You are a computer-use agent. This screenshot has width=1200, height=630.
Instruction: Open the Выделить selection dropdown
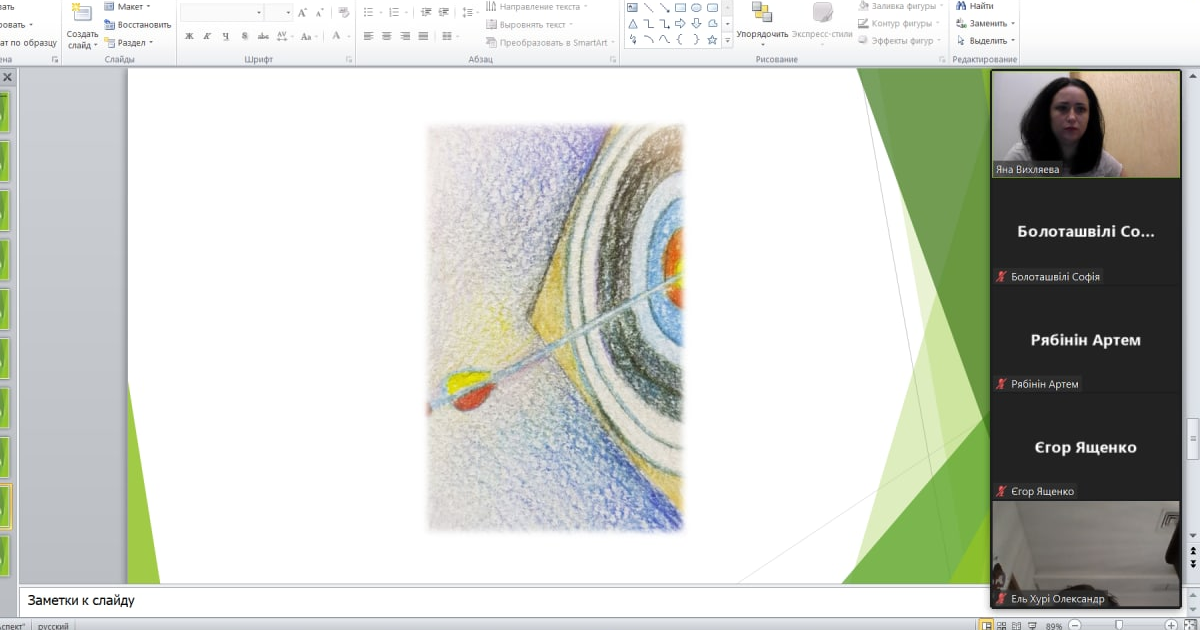(x=986, y=41)
